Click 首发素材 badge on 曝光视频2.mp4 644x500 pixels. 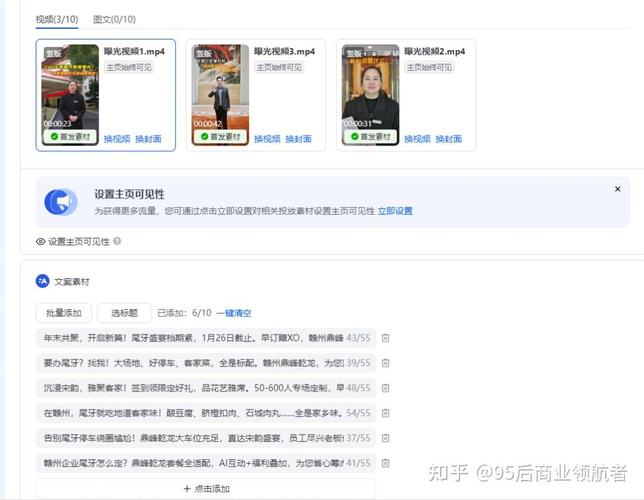pyautogui.click(x=370, y=136)
